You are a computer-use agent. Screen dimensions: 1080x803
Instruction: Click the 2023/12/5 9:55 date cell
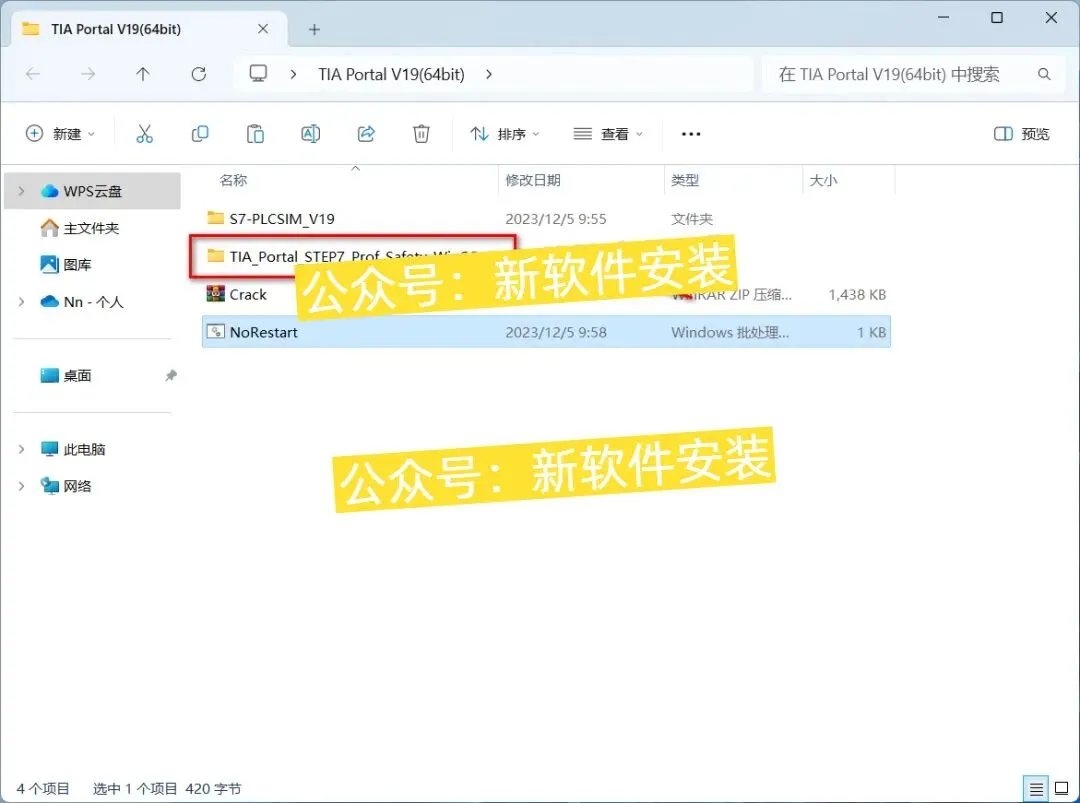pos(556,219)
